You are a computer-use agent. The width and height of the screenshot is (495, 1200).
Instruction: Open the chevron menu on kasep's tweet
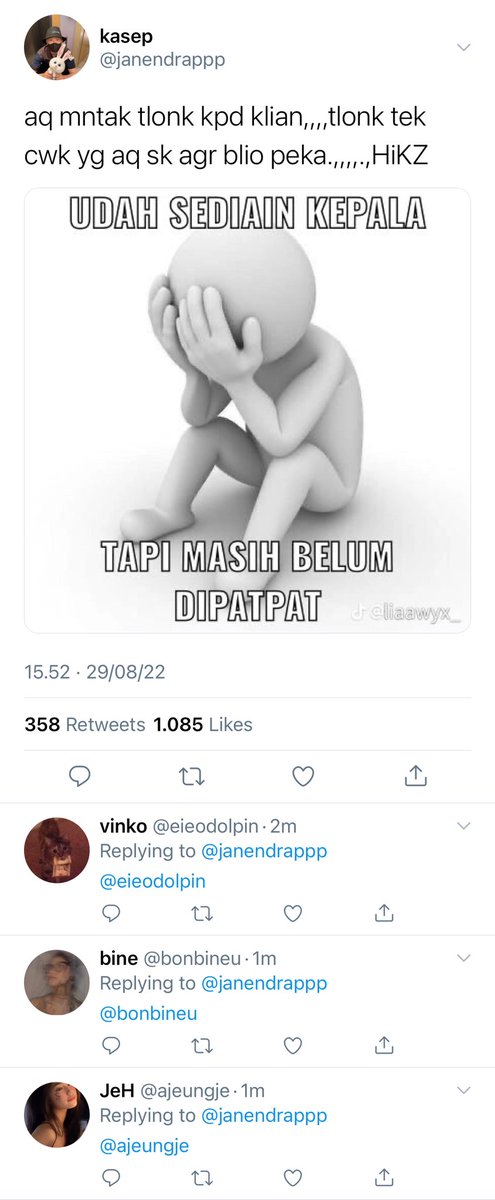[463, 48]
